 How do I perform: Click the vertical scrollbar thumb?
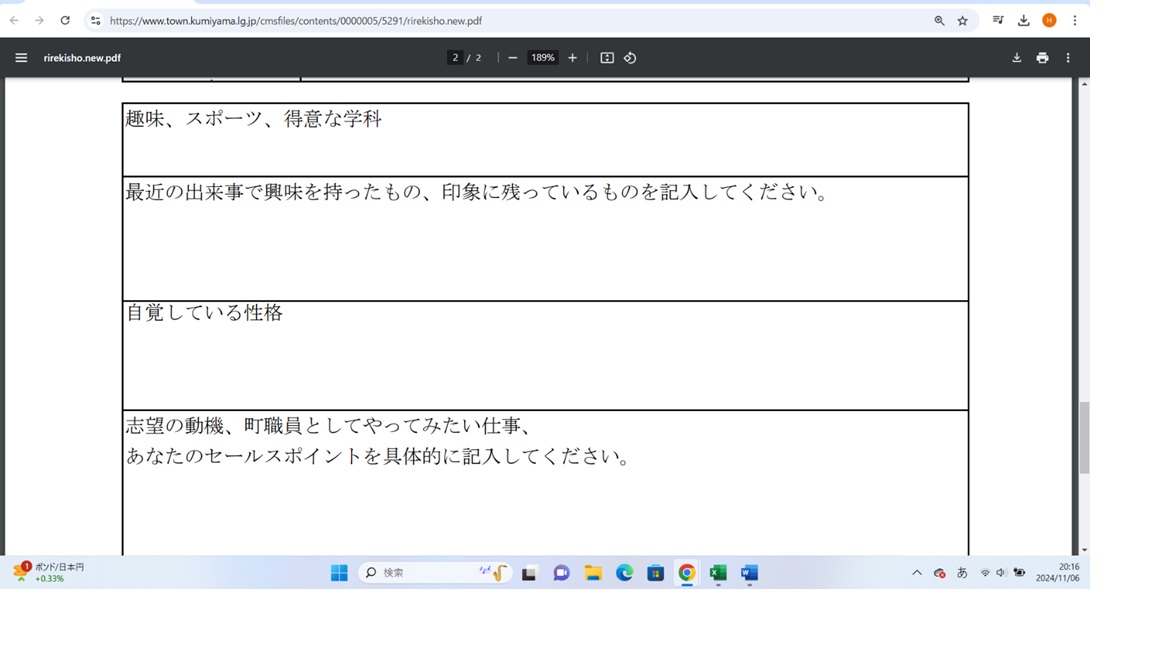click(x=1084, y=438)
